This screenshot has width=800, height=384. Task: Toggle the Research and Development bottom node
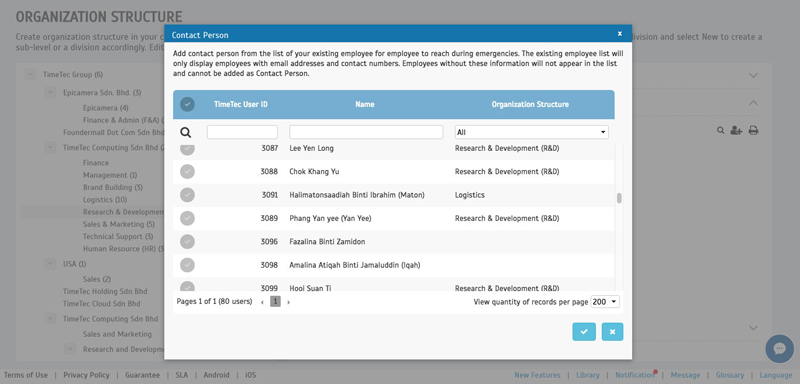pos(70,349)
